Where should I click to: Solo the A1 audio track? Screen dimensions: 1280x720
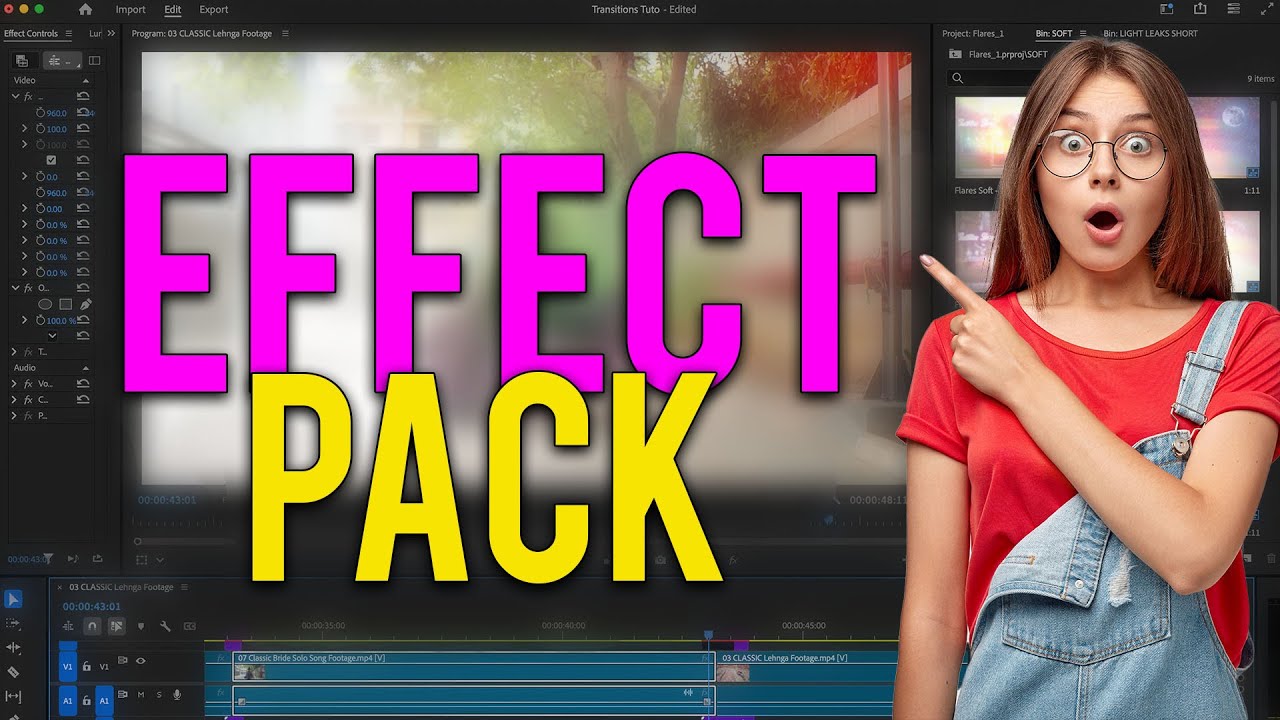pos(159,694)
